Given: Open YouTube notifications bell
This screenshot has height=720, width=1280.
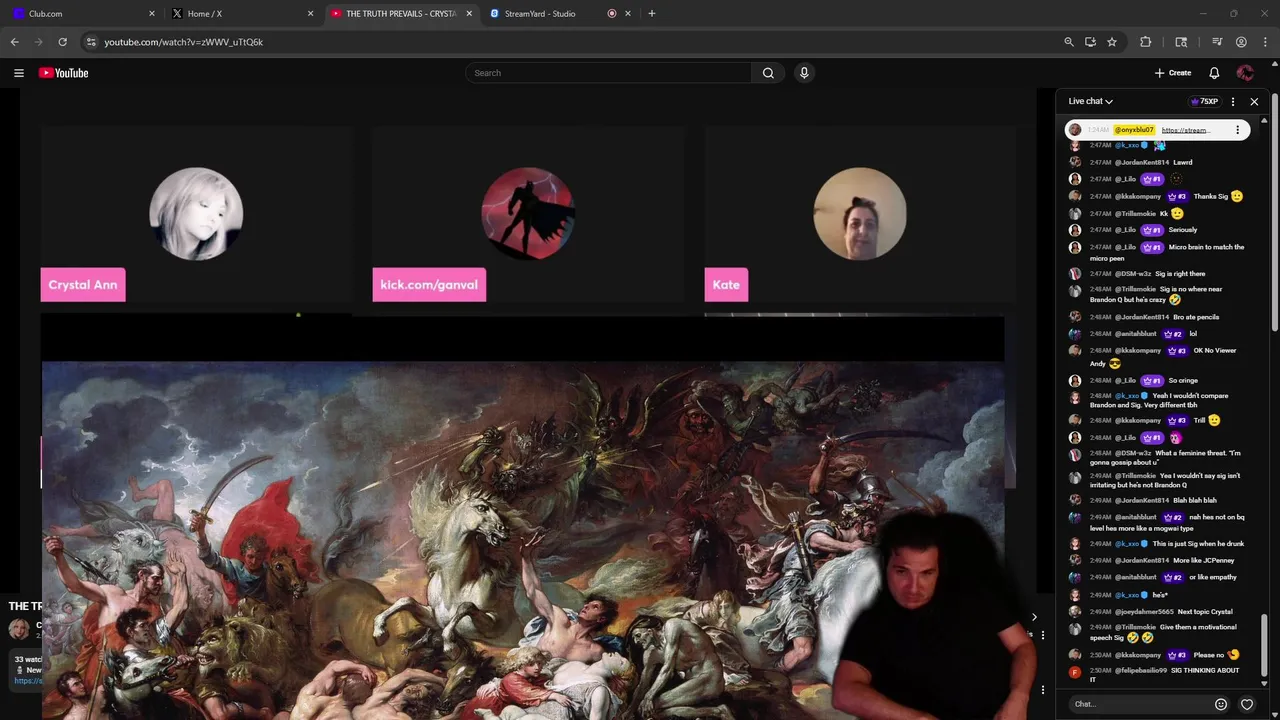Looking at the screenshot, I should (1214, 73).
